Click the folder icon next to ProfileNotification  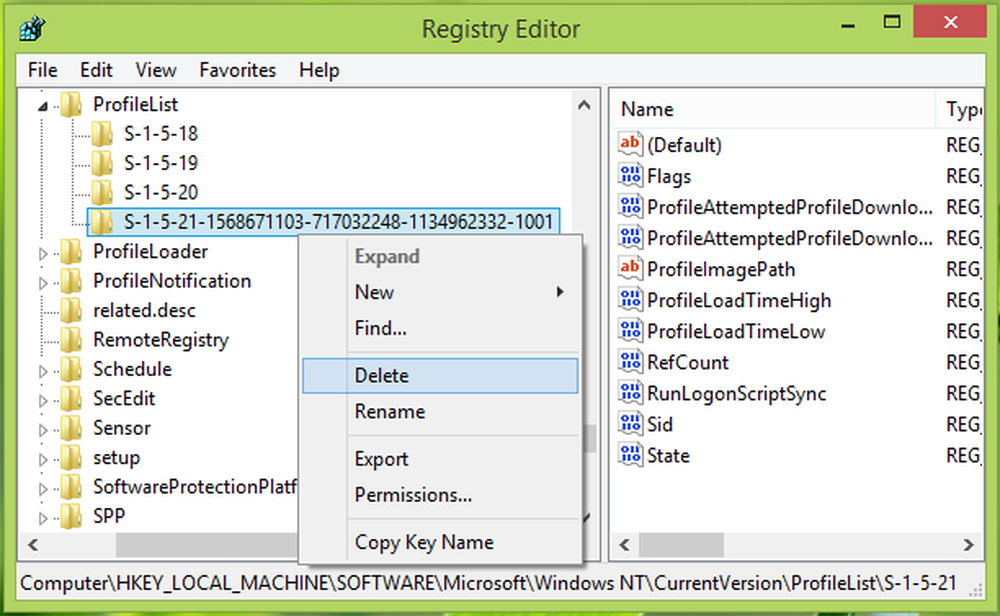[71, 281]
